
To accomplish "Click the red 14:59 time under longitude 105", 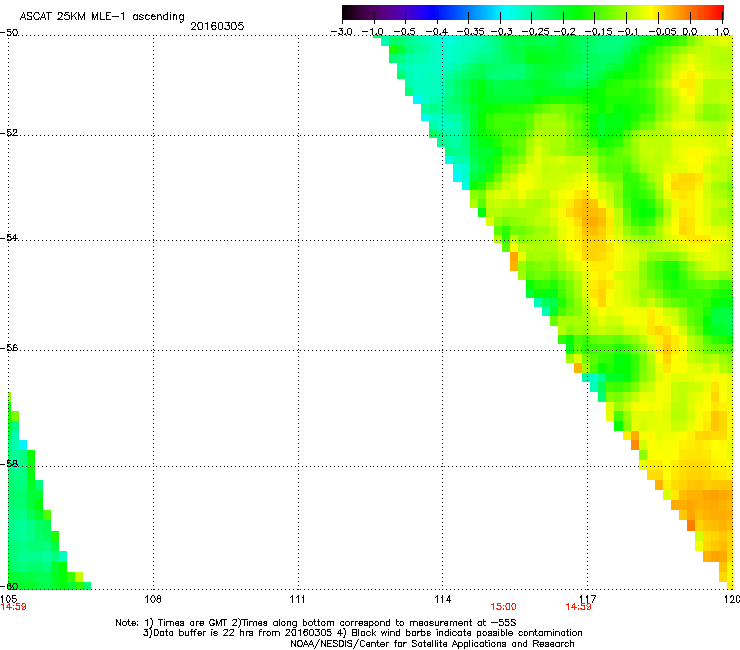I will 13,607.
